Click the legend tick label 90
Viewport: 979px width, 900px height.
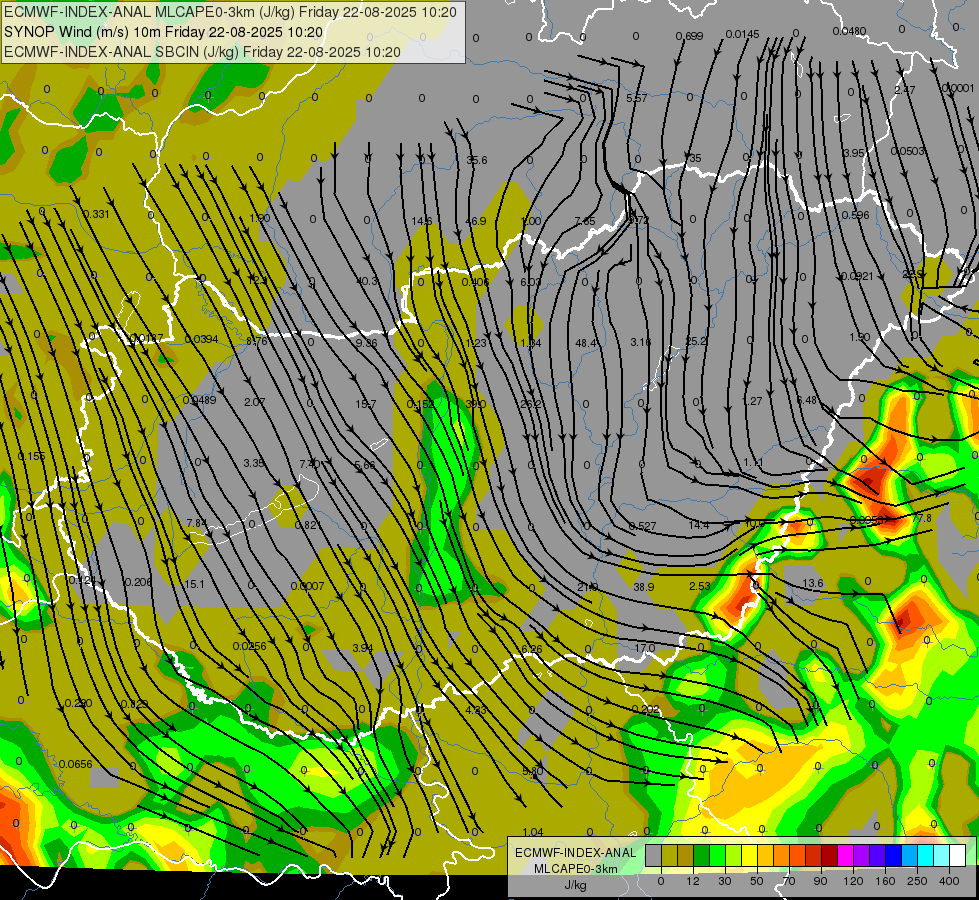click(x=820, y=881)
